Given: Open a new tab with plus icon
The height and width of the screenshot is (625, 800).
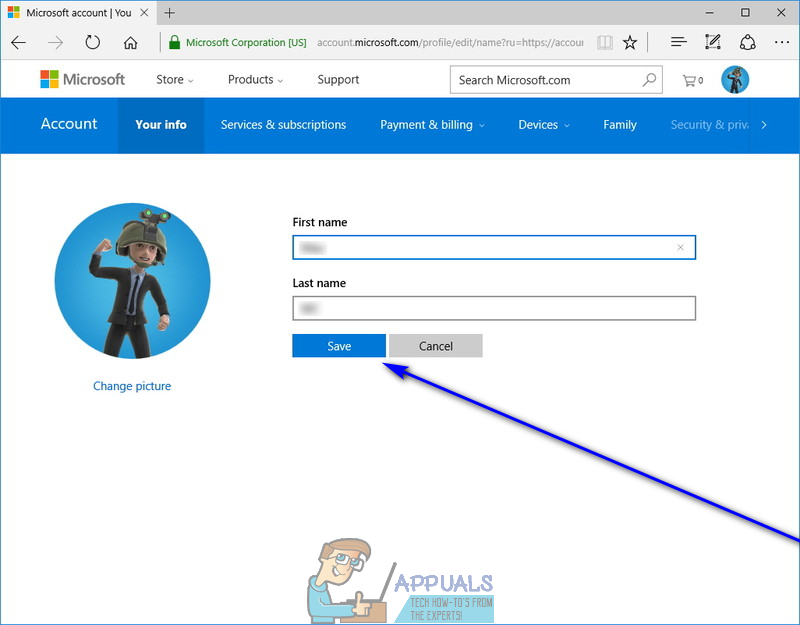Looking at the screenshot, I should (x=170, y=13).
